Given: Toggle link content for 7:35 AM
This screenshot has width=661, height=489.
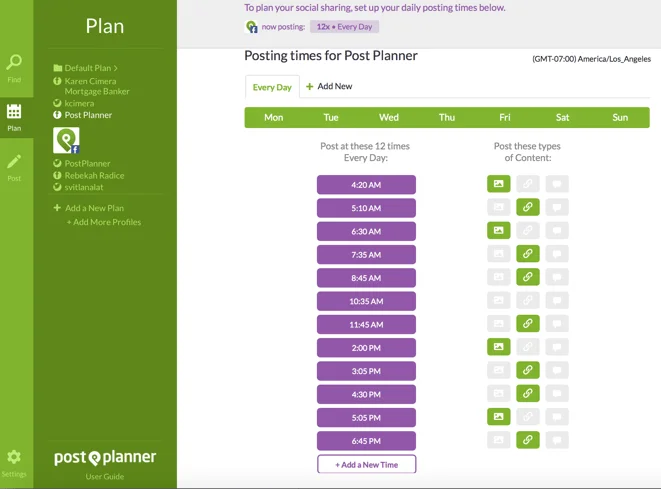Looking at the screenshot, I should (528, 254).
